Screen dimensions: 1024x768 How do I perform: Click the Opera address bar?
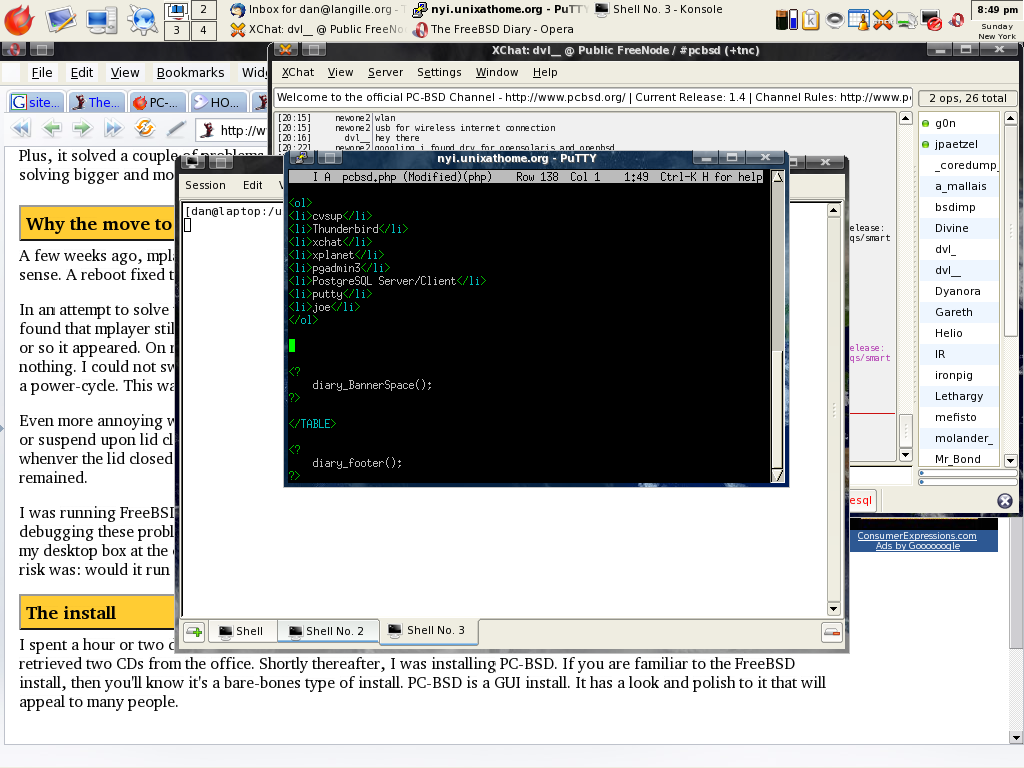click(x=232, y=130)
